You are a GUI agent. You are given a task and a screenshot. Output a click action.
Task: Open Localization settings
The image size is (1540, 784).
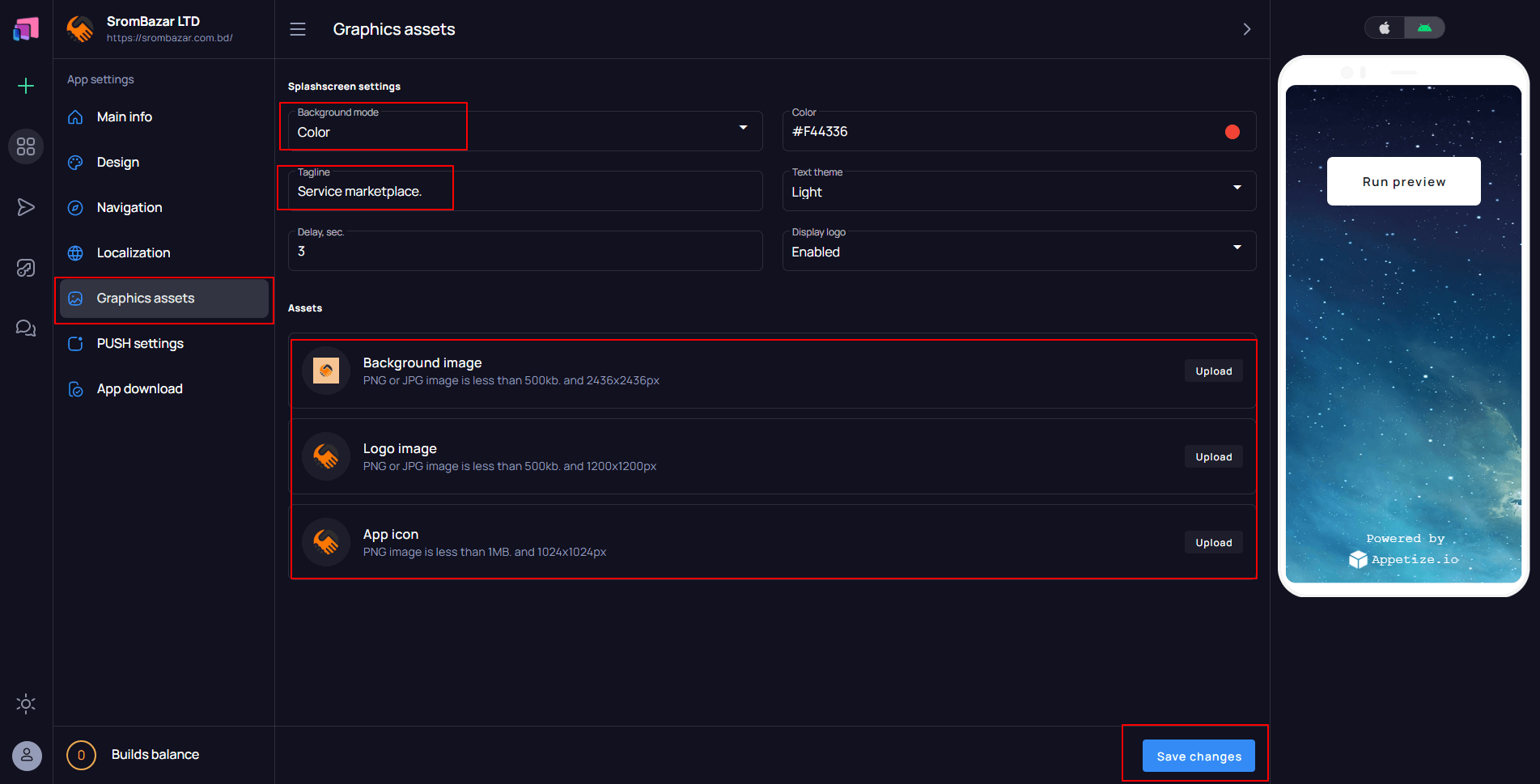164,253
